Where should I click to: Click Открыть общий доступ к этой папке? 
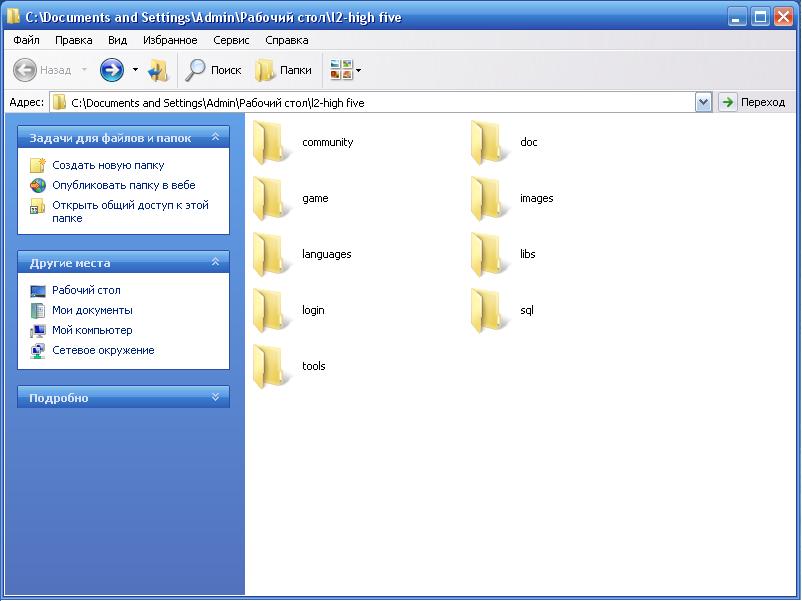click(130, 212)
